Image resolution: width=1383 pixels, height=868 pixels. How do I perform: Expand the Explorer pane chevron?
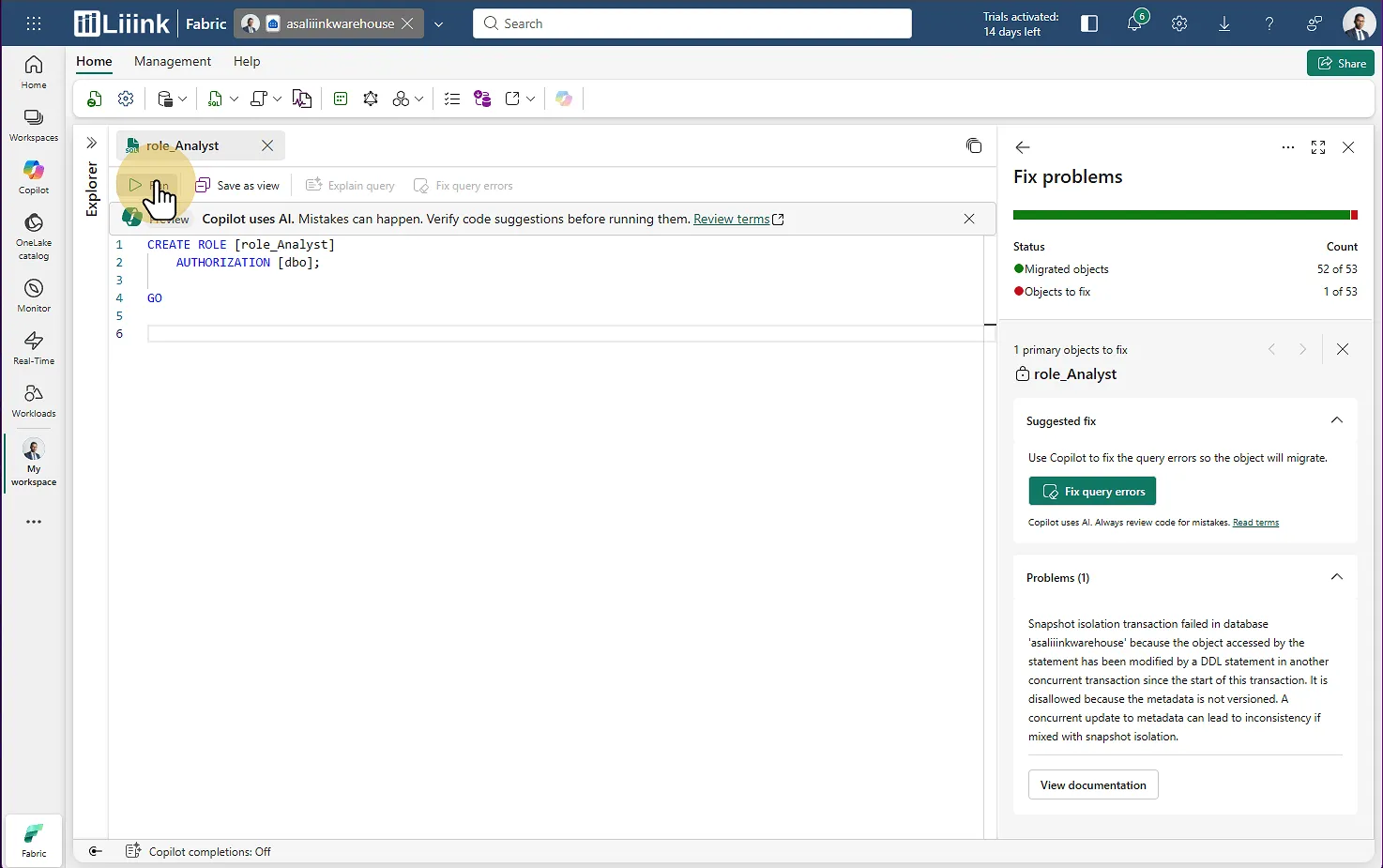click(91, 143)
